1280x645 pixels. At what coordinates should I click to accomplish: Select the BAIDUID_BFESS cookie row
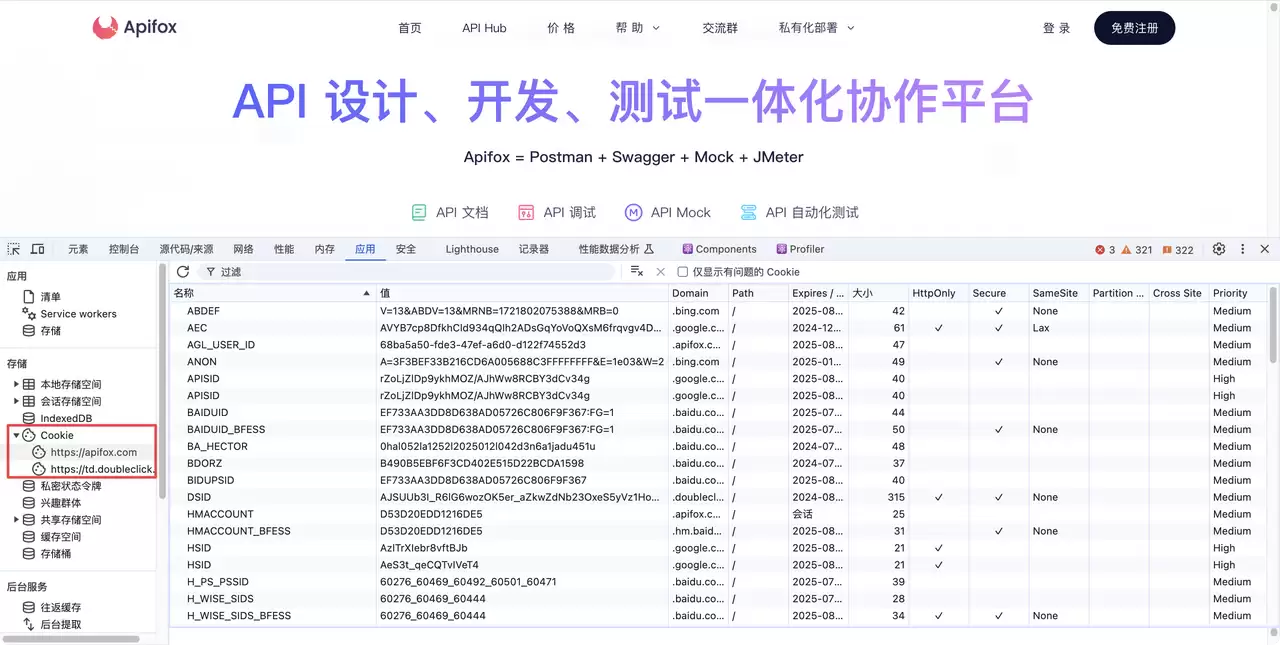coord(718,429)
